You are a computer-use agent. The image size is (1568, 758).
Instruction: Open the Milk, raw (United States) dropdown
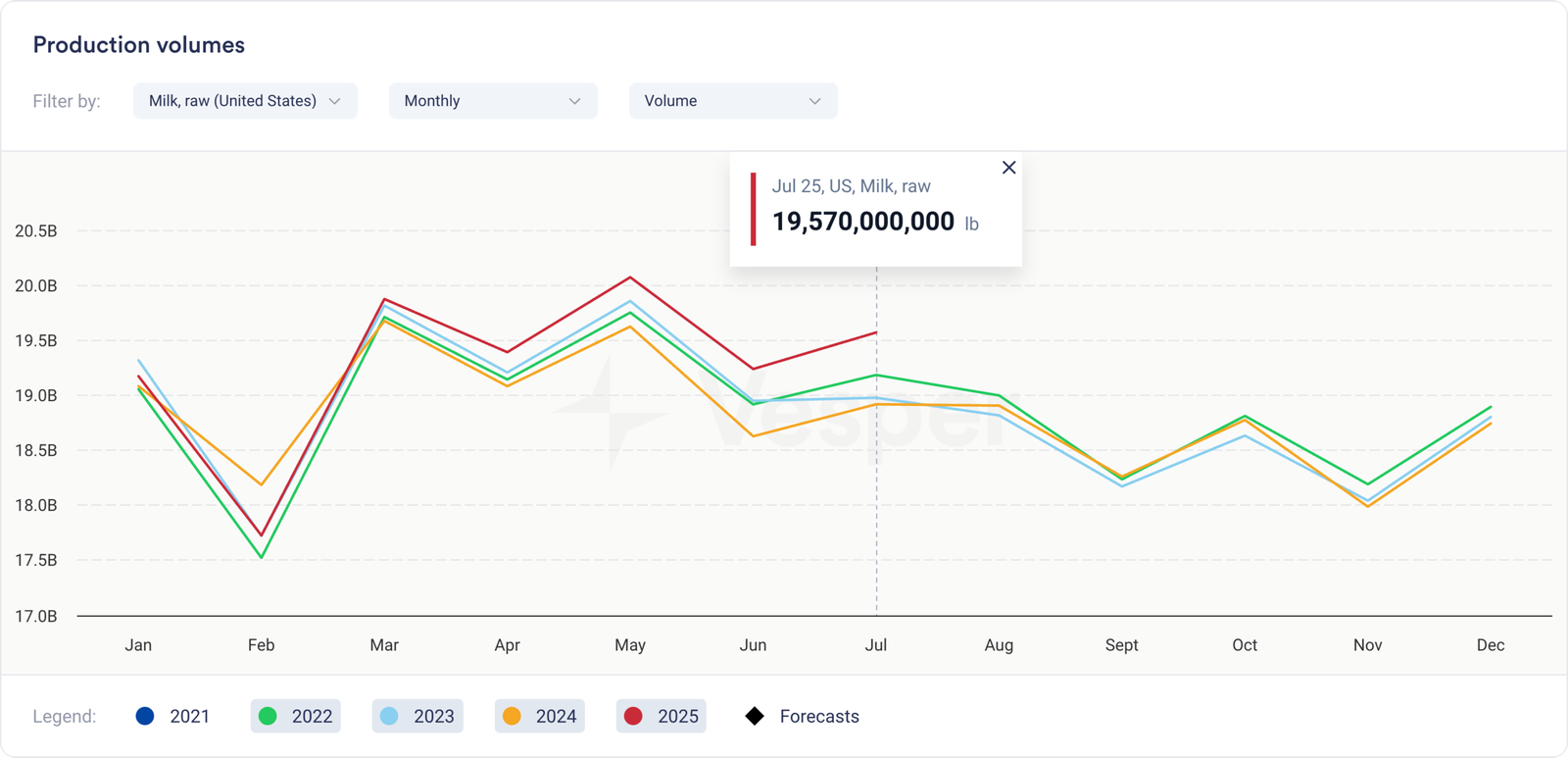[x=245, y=101]
